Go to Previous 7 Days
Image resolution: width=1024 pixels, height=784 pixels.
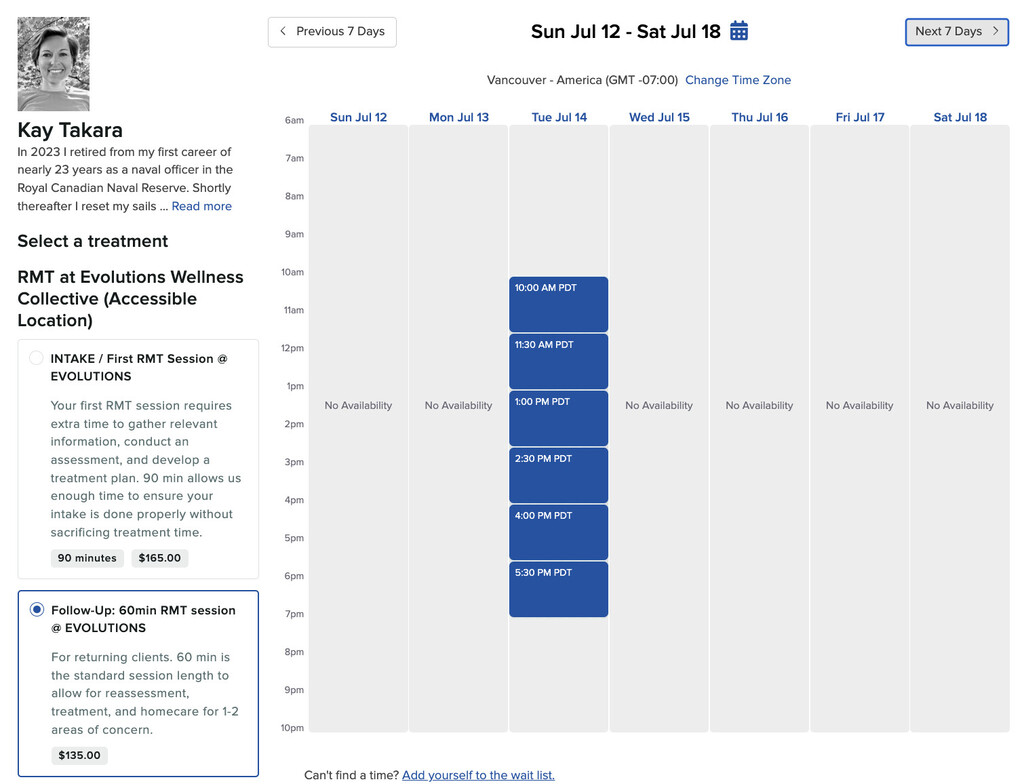click(x=332, y=32)
